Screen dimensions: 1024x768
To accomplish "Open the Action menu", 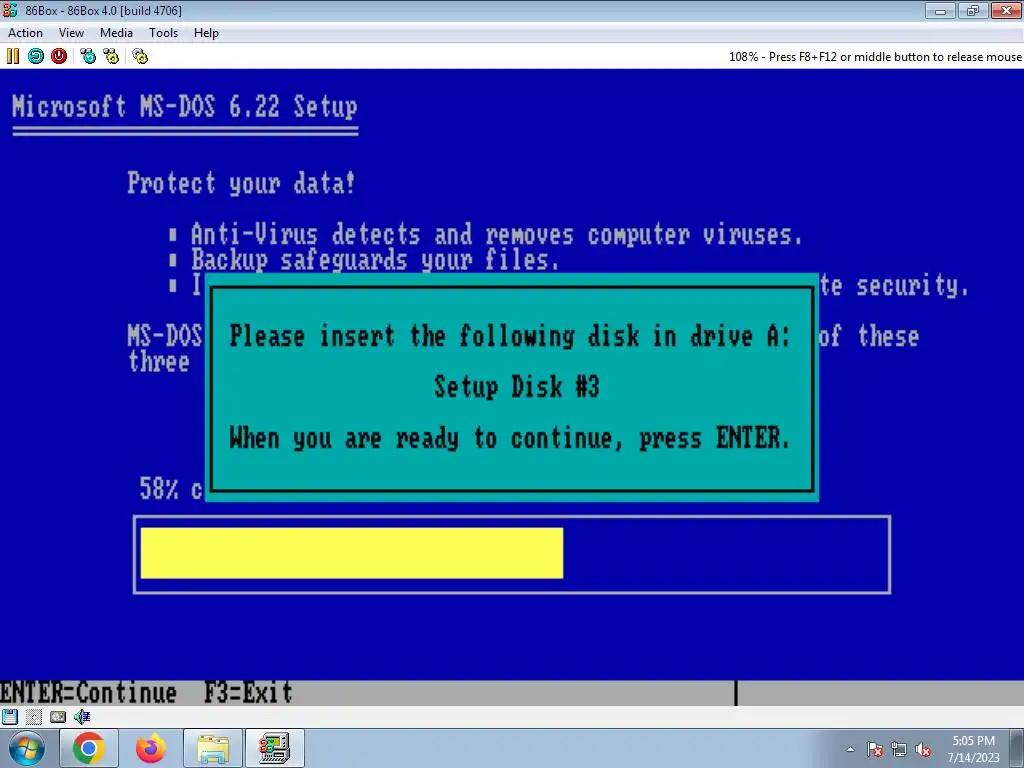I will pos(25,33).
